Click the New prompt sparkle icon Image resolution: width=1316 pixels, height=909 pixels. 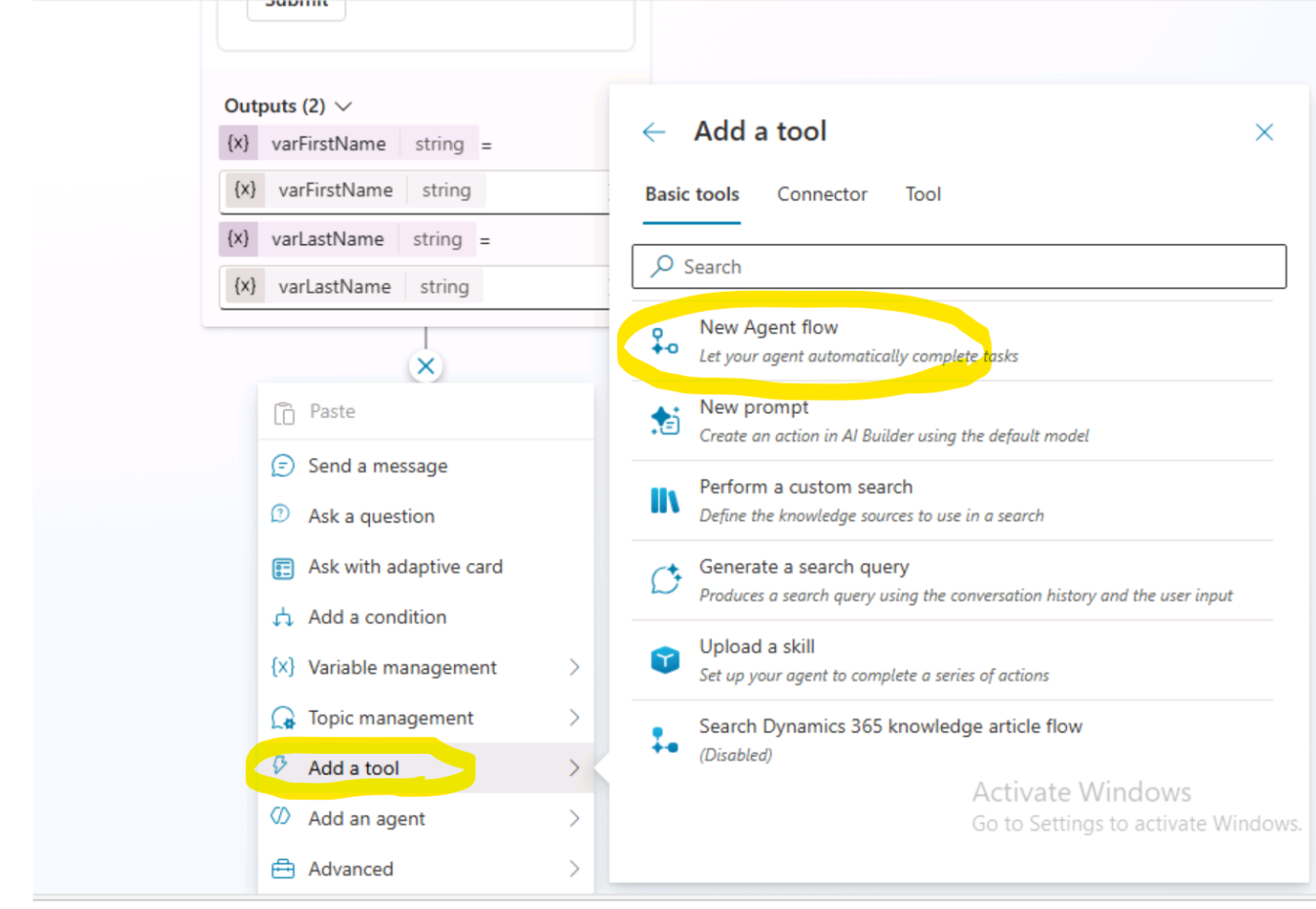(665, 421)
